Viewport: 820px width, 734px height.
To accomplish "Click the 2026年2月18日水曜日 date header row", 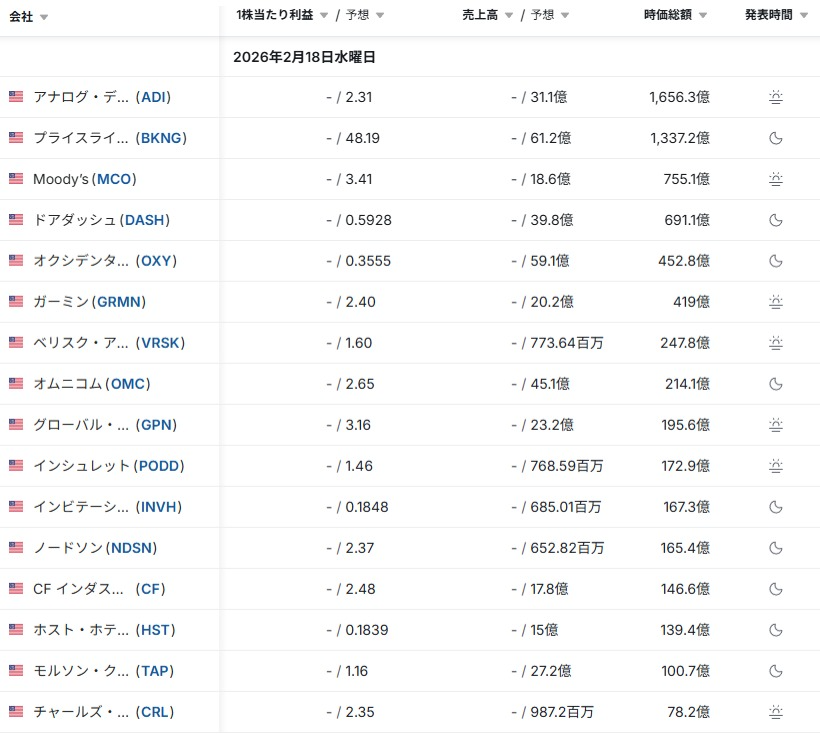I will pyautogui.click(x=304, y=57).
